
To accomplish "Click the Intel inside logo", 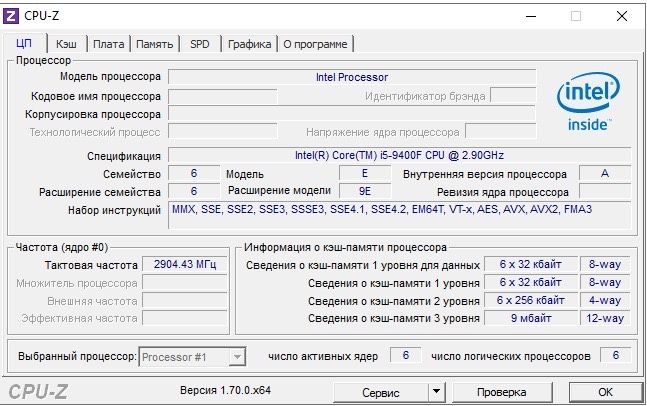I will pyautogui.click(x=588, y=101).
